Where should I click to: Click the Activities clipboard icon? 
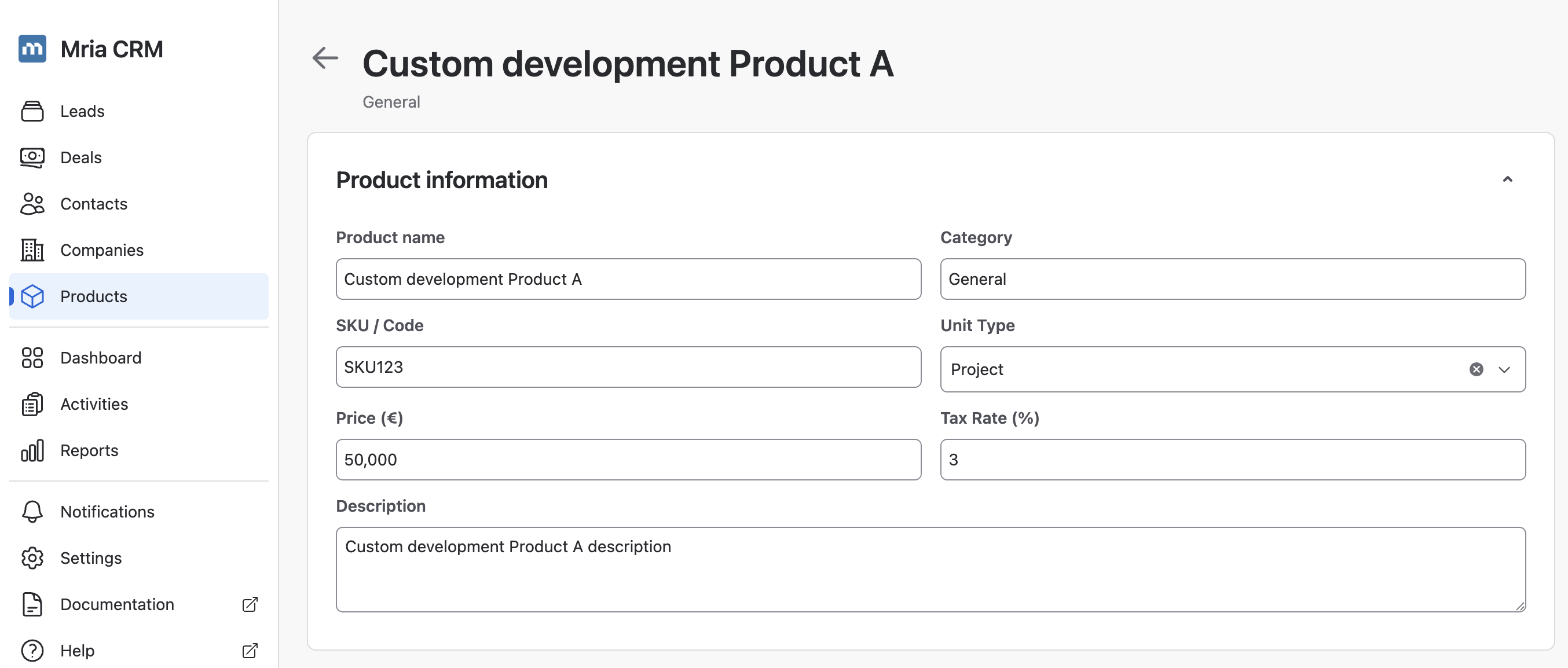[32, 404]
